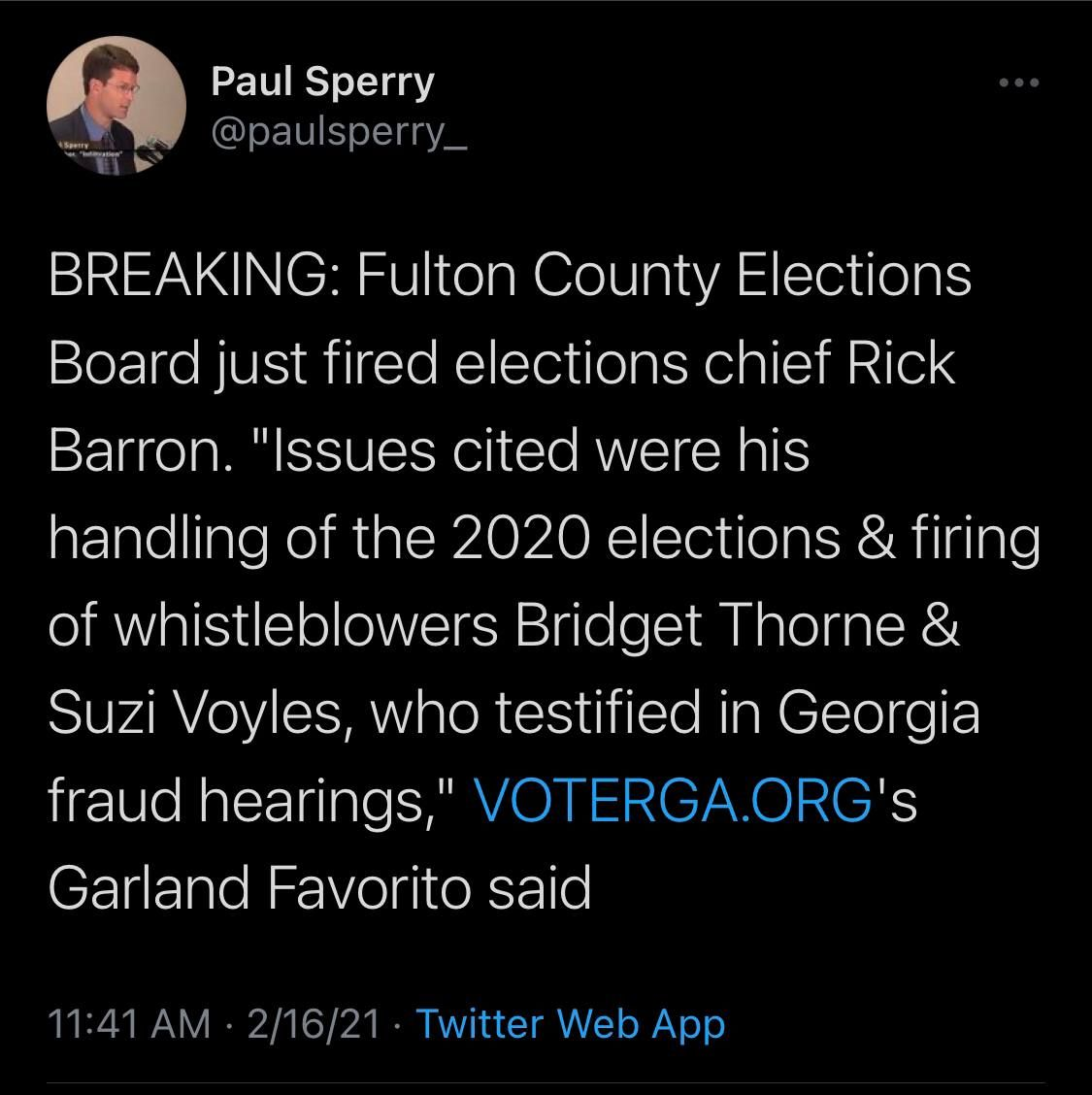The image size is (1092, 1095).
Task: Click the Twitter Web App source link
Action: click(x=570, y=1023)
